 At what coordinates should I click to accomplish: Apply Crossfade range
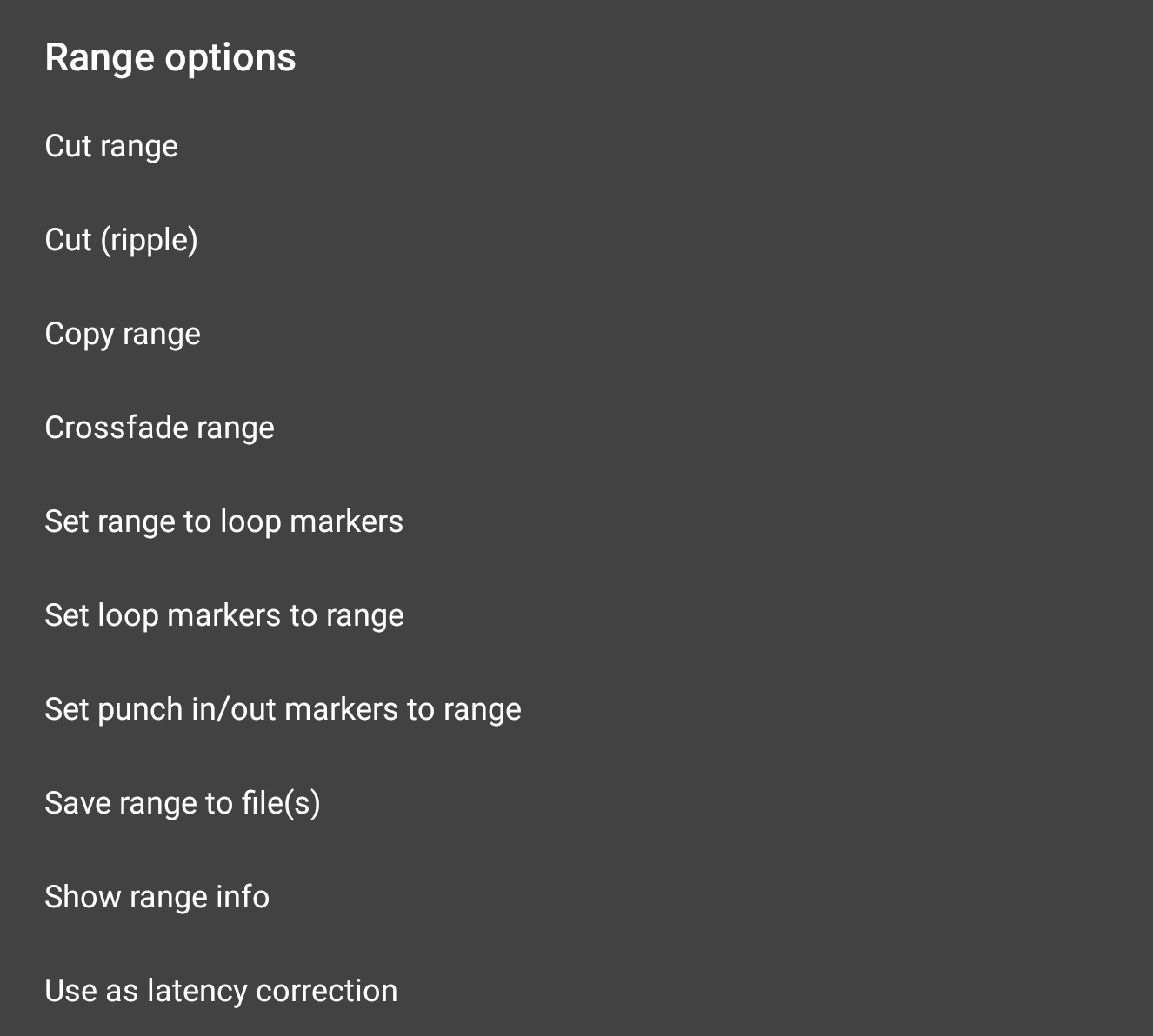(x=159, y=428)
